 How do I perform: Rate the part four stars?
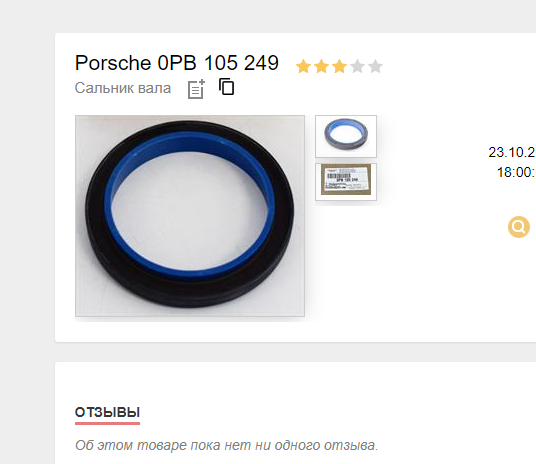[x=358, y=66]
